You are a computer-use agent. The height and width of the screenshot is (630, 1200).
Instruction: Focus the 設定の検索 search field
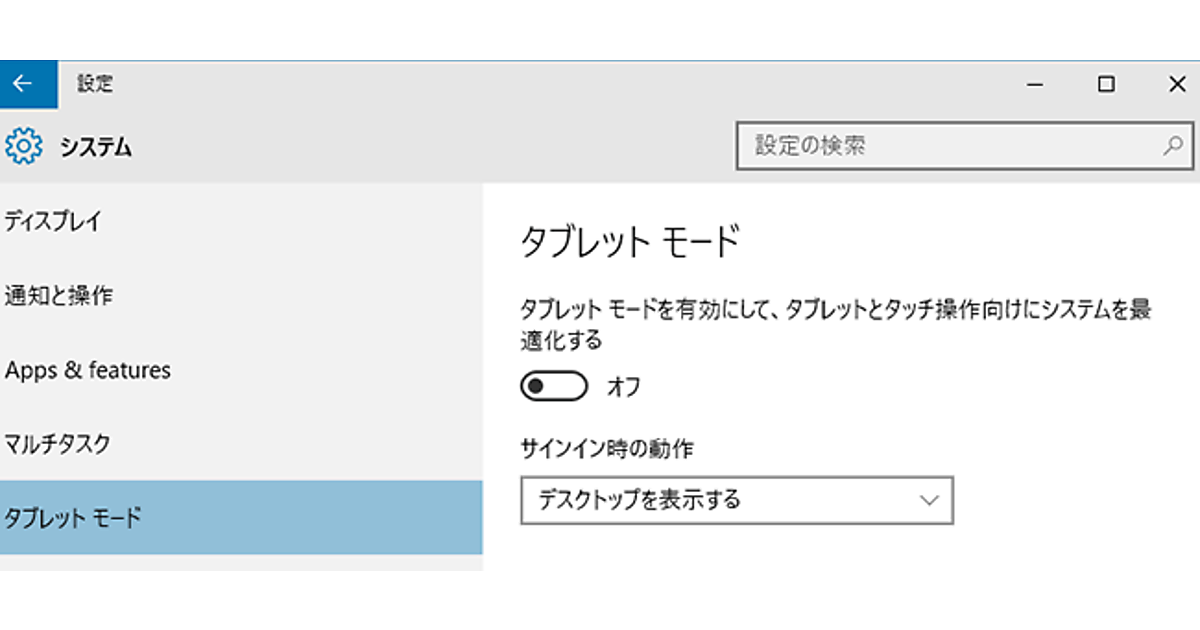tap(950, 146)
